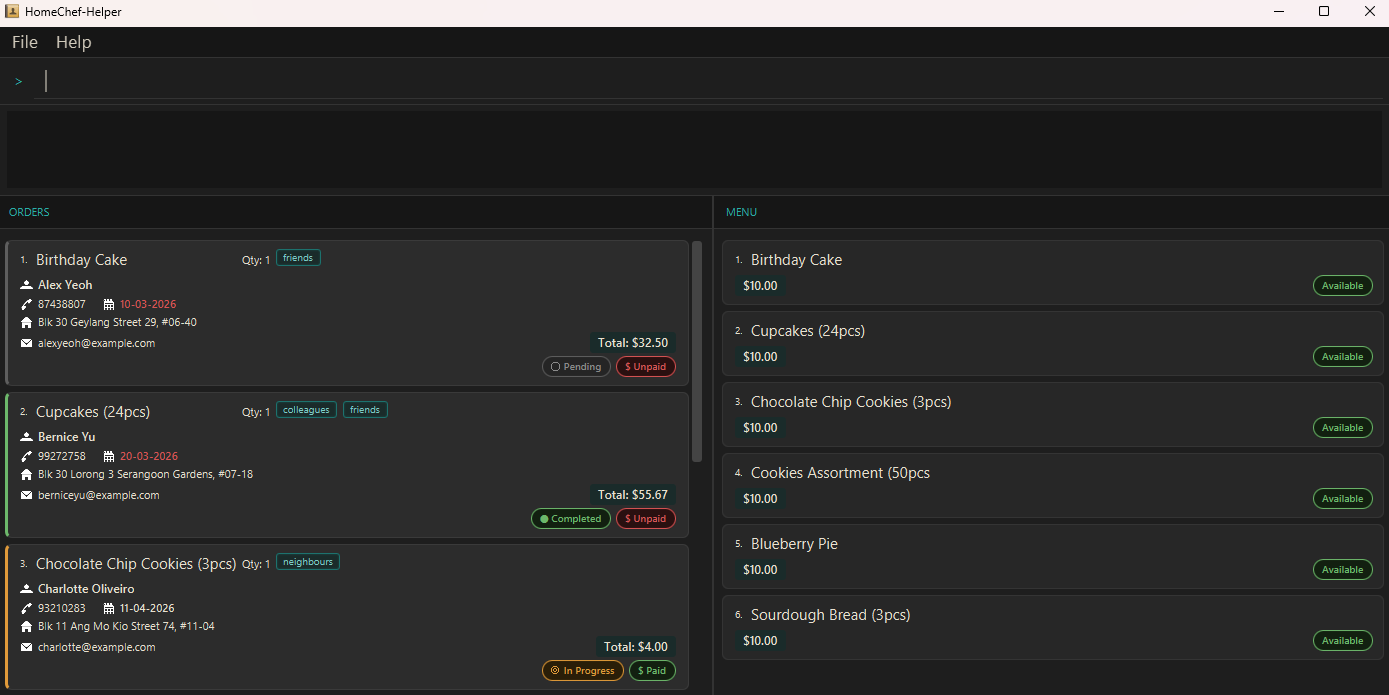The width and height of the screenshot is (1389, 695).
Task: Click the email icon beside berniceyu@example.com
Action: 26,495
